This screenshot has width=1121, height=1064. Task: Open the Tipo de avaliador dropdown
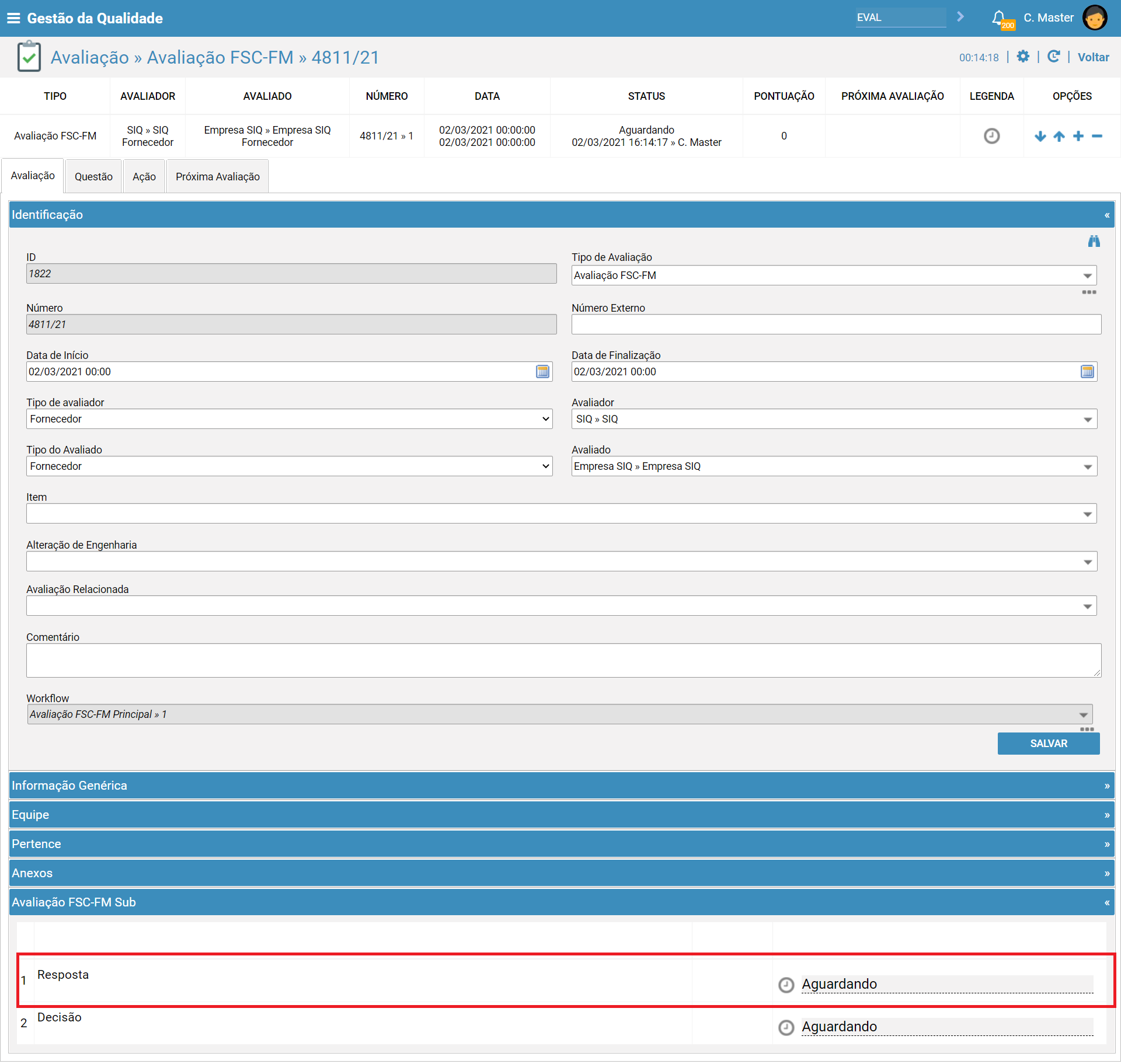coord(290,419)
